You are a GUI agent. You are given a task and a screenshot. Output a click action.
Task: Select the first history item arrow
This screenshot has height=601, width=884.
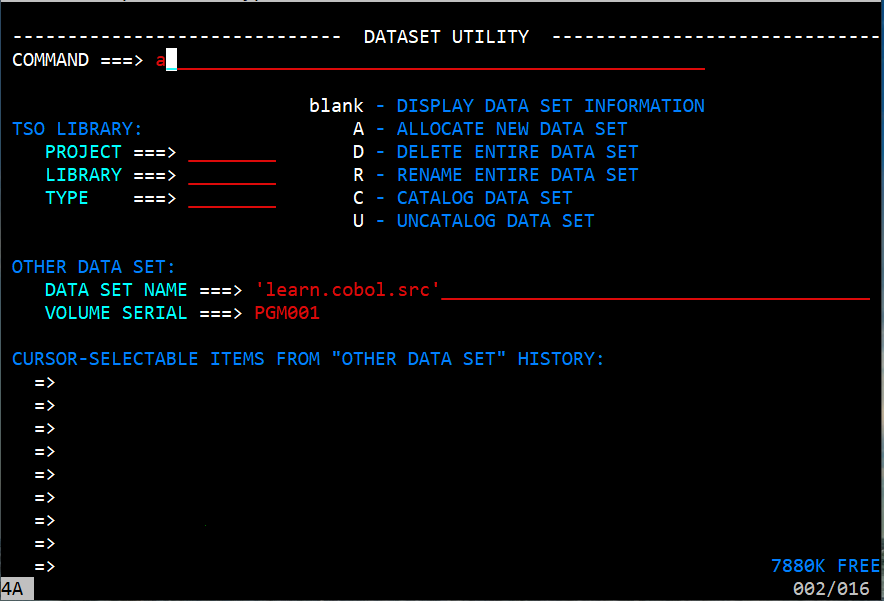pos(45,383)
